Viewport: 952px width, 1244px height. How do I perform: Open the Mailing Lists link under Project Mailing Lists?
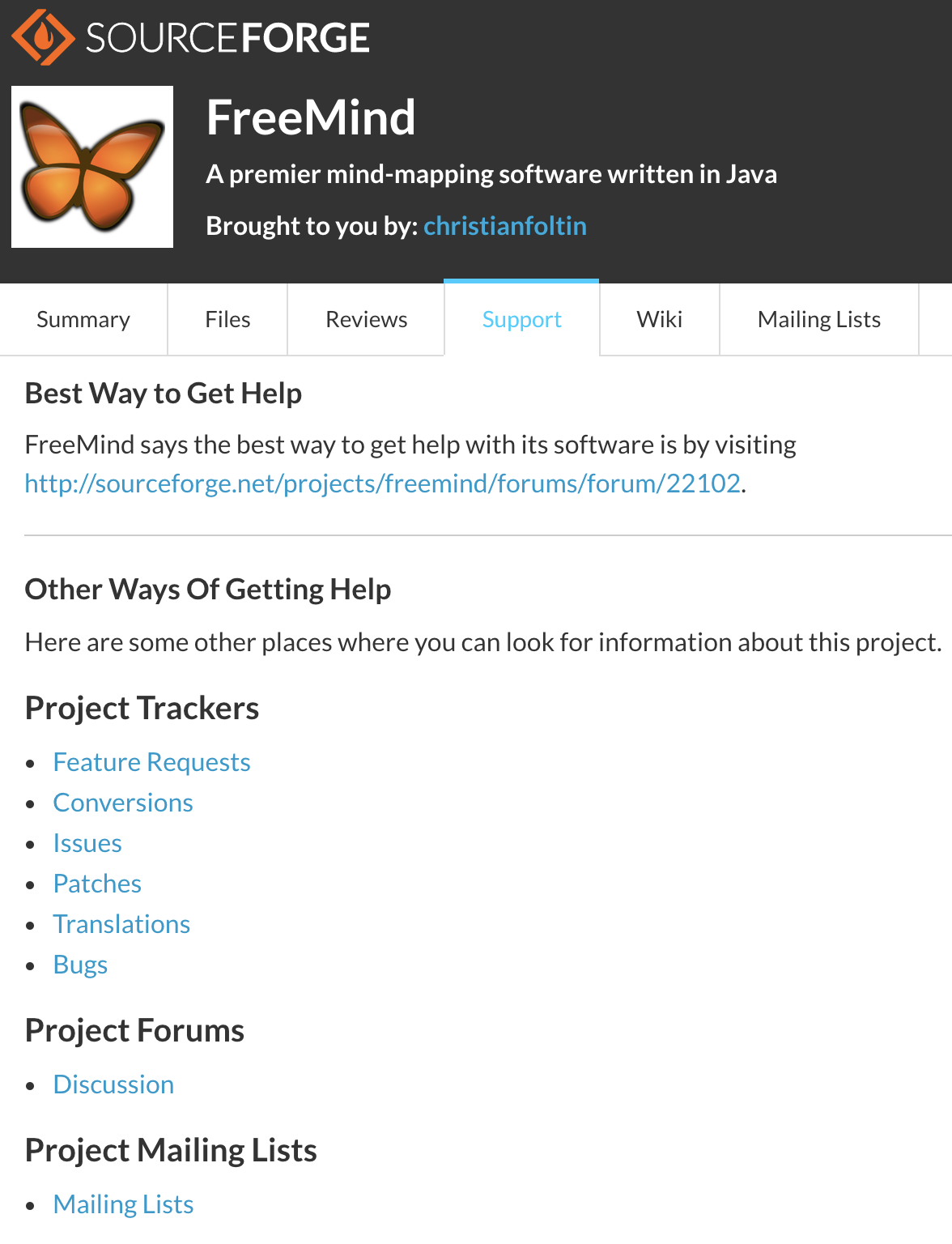123,1204
